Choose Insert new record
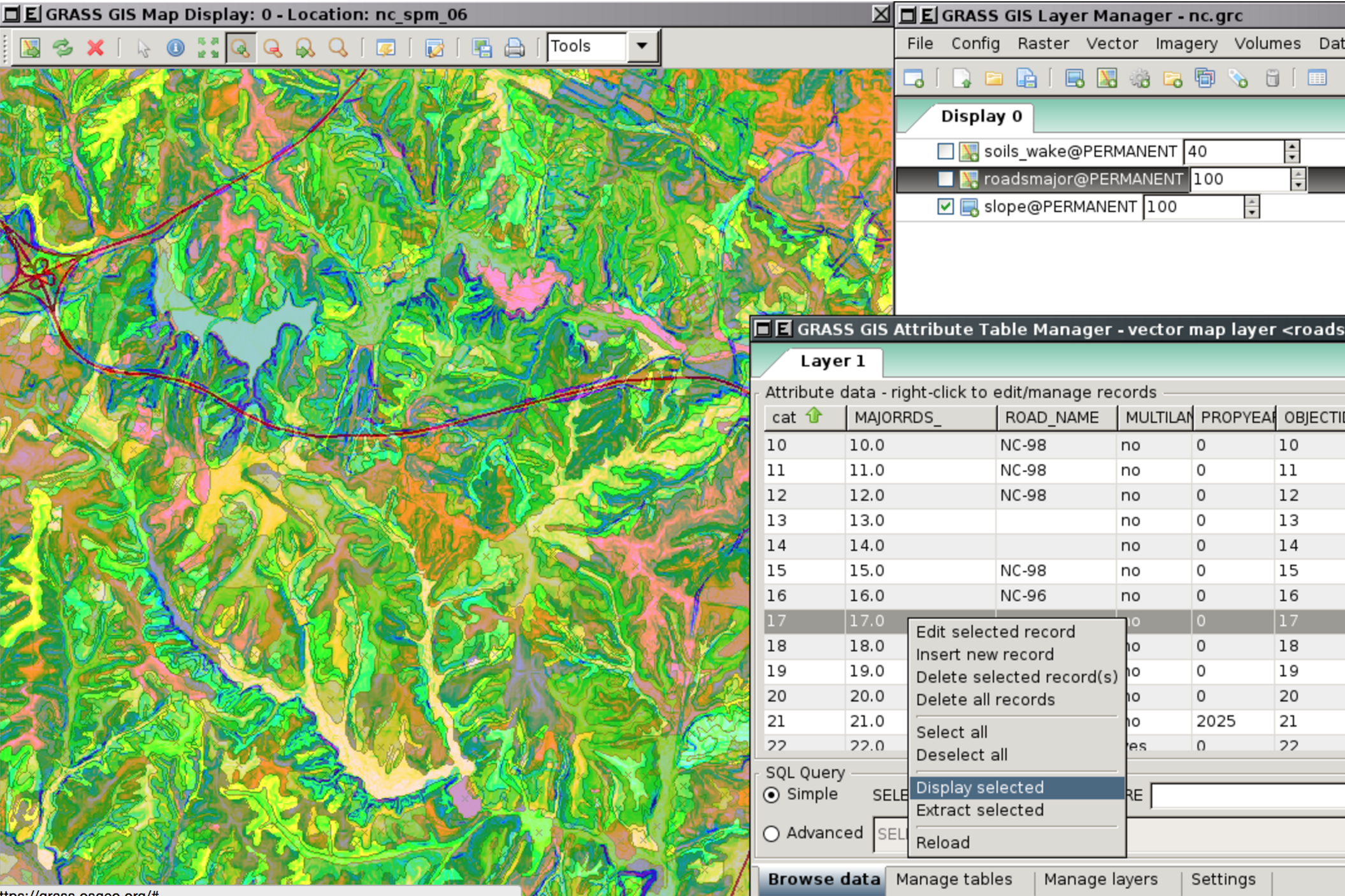Screen dimensions: 1345x896 point(1017,654)
